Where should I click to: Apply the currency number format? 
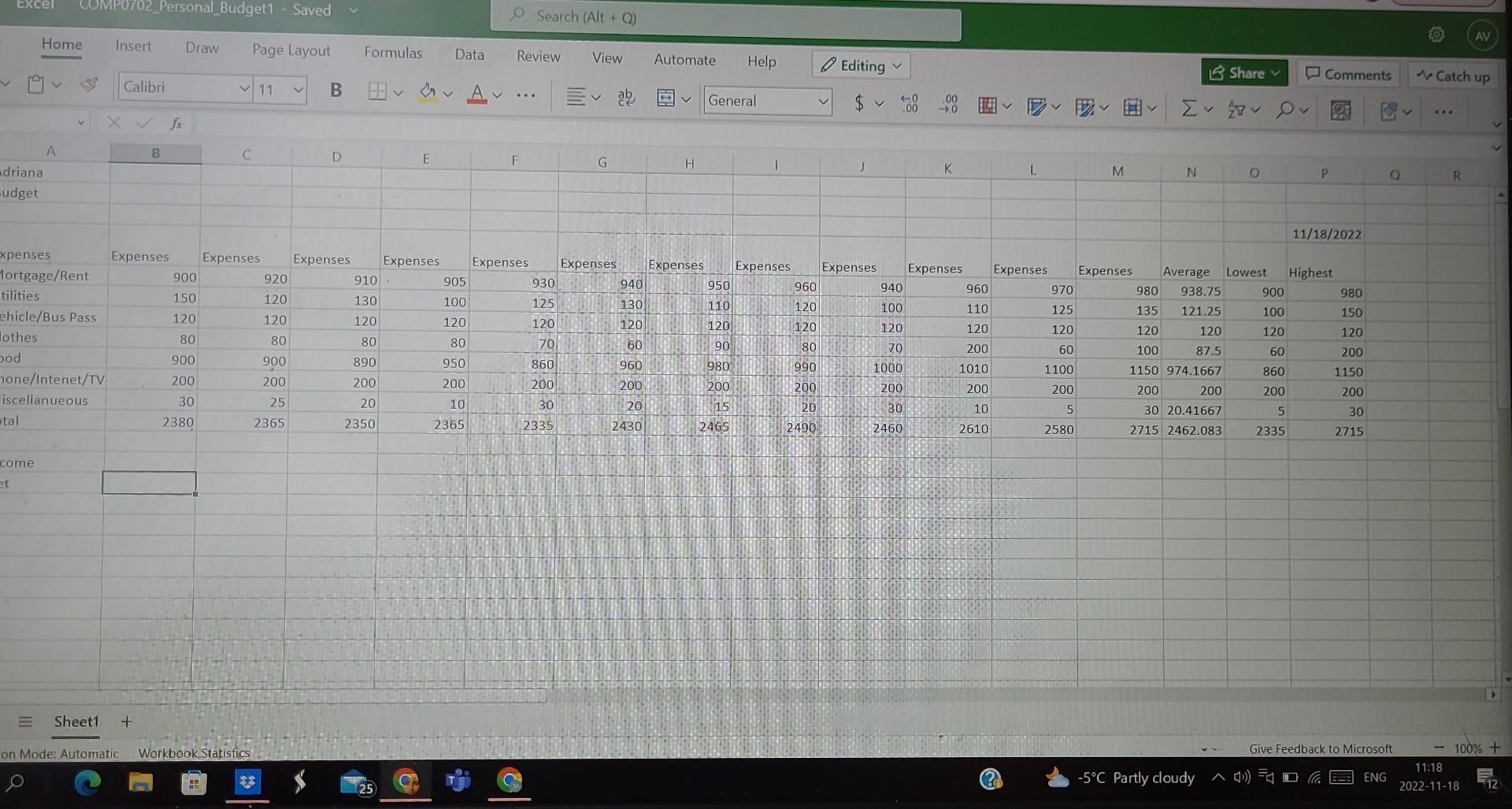pos(859,102)
